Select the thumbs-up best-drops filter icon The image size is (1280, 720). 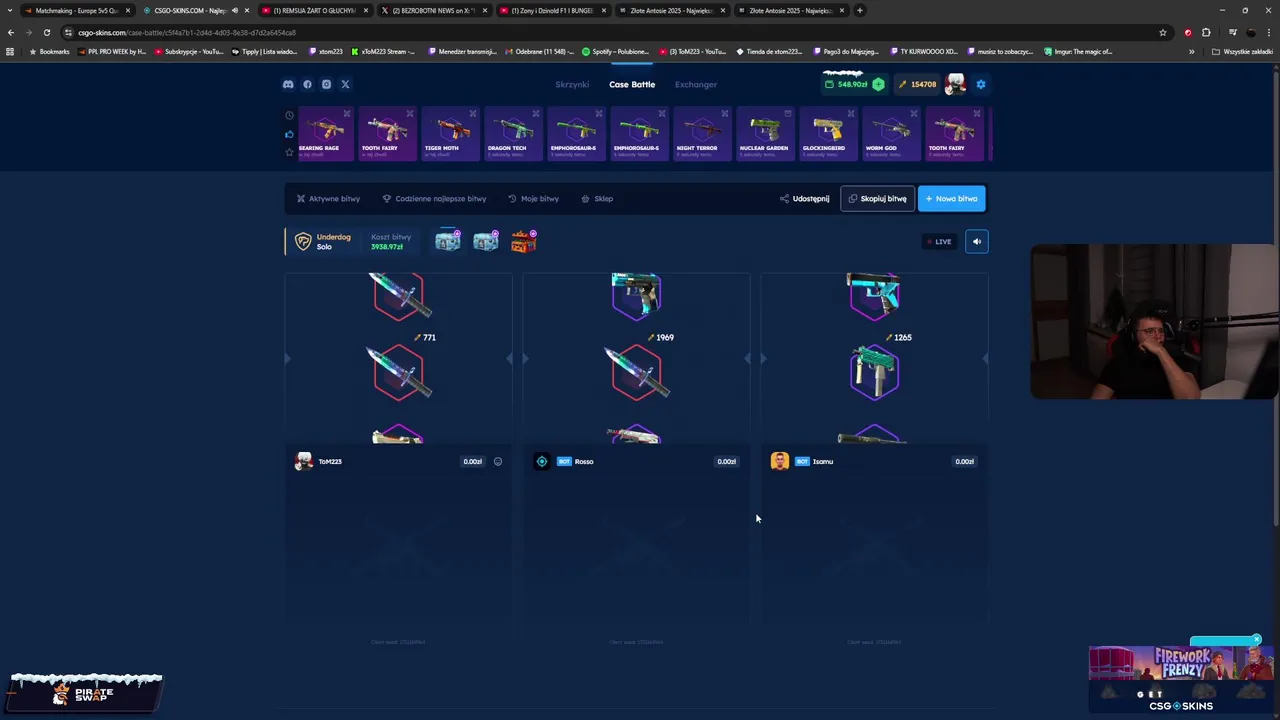[x=289, y=134]
